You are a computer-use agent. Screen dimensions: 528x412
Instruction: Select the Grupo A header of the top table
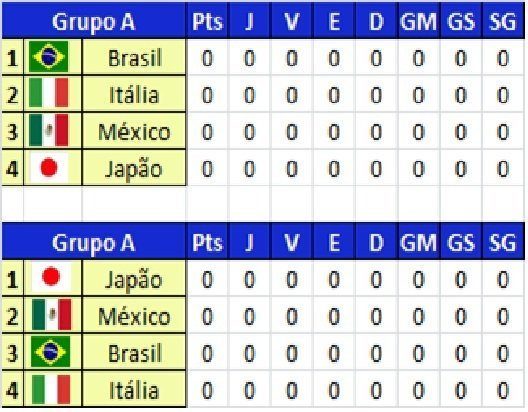click(x=94, y=21)
